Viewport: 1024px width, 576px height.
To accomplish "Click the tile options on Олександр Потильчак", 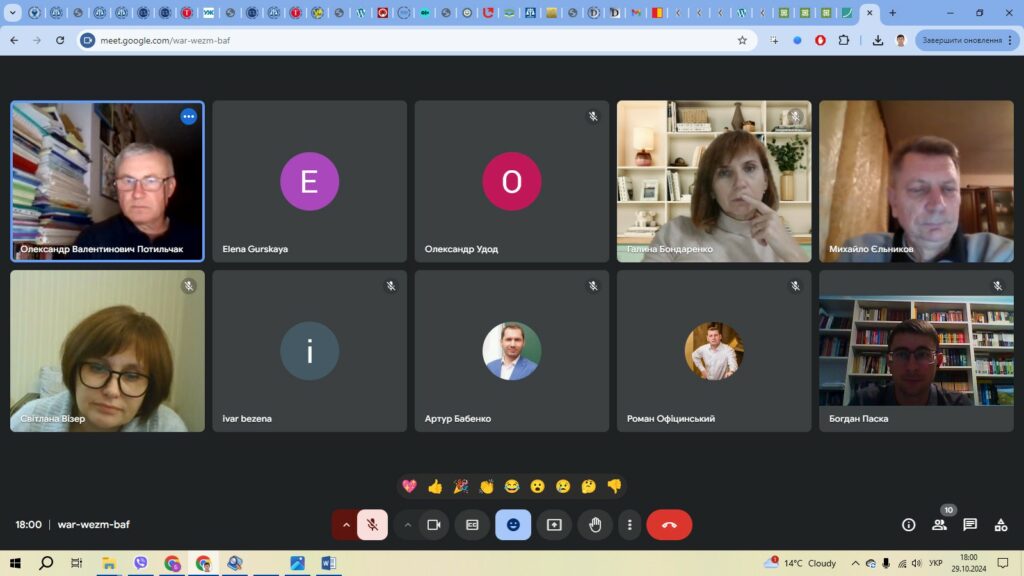I will 188,117.
